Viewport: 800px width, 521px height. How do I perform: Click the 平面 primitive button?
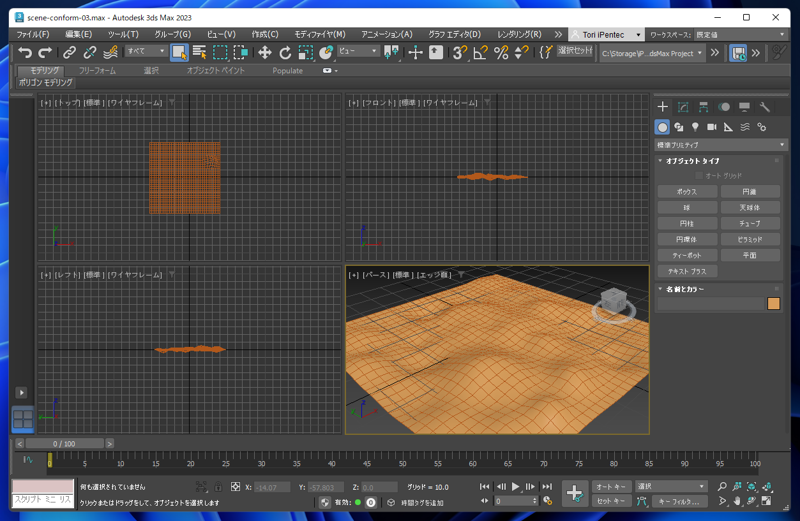749,255
